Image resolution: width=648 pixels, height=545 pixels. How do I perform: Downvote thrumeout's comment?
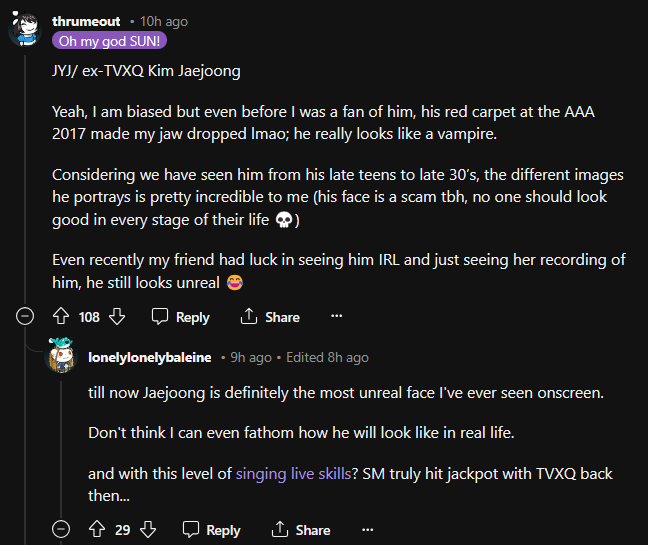click(x=116, y=317)
